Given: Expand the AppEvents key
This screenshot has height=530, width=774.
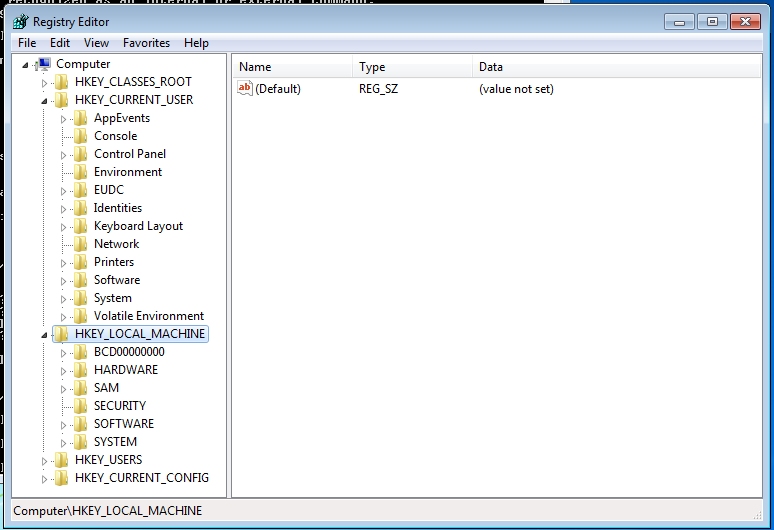Looking at the screenshot, I should coord(63,119).
